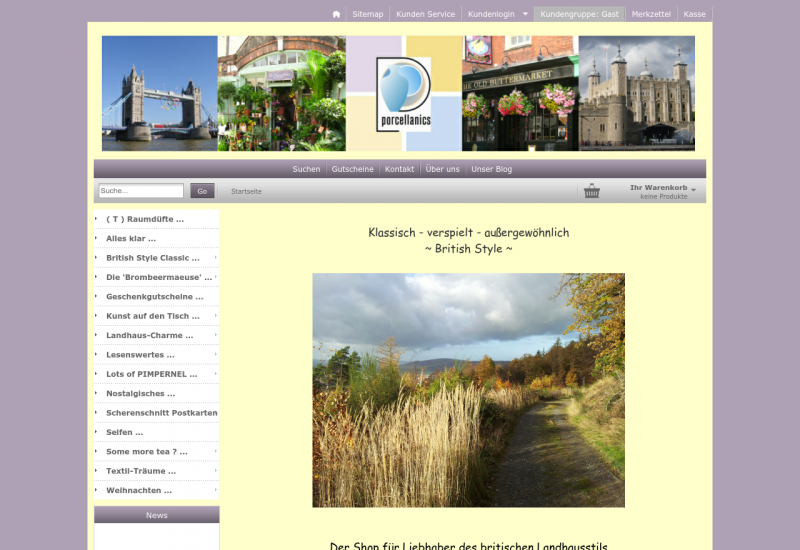800x550 pixels.
Task: Expand the Kunst auf den Tisch category arrow
Action: point(215,316)
